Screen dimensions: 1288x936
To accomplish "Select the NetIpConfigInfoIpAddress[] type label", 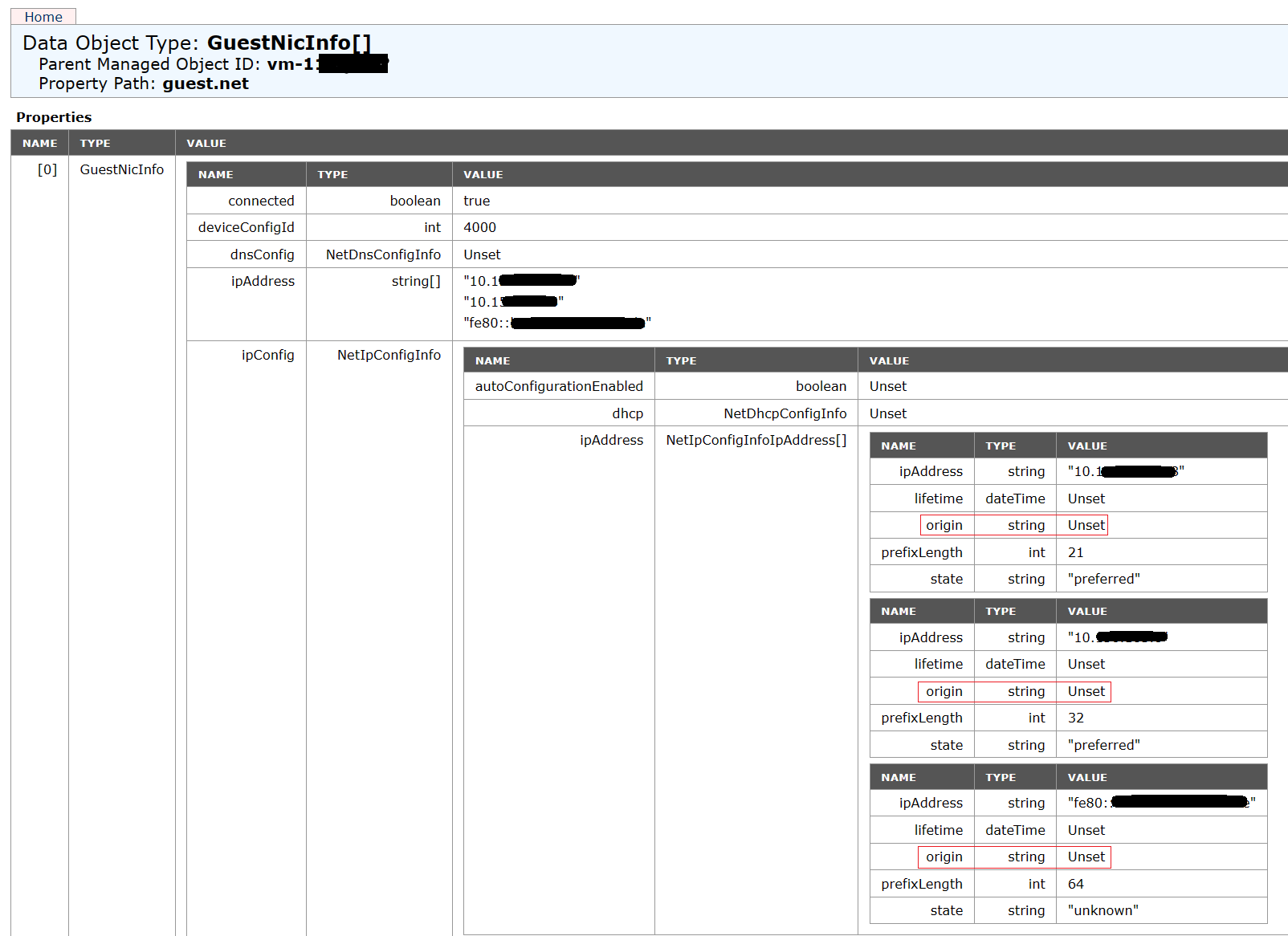I will tap(756, 440).
